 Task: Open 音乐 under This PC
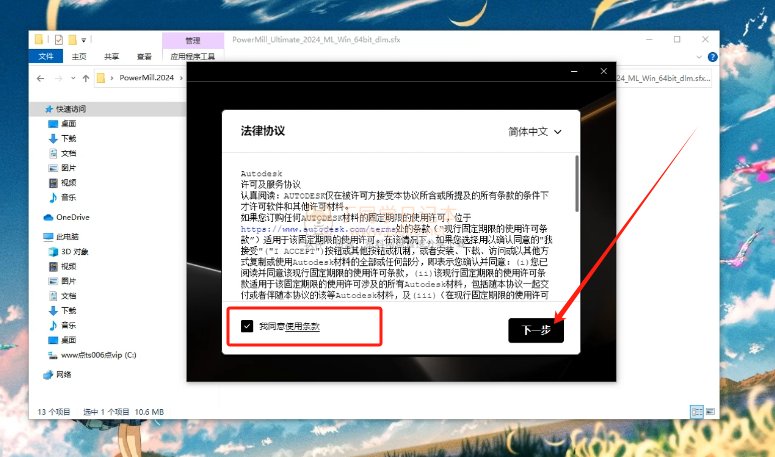point(69,326)
